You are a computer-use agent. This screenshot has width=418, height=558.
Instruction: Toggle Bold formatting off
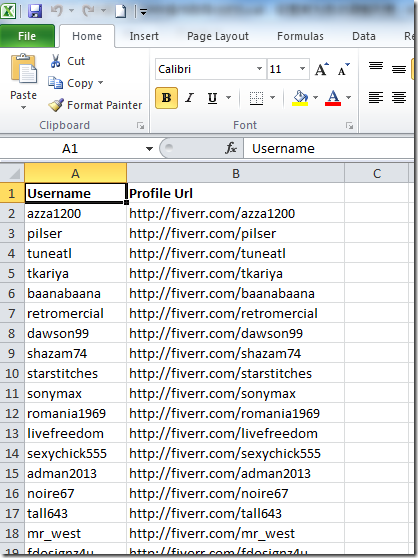point(166,98)
